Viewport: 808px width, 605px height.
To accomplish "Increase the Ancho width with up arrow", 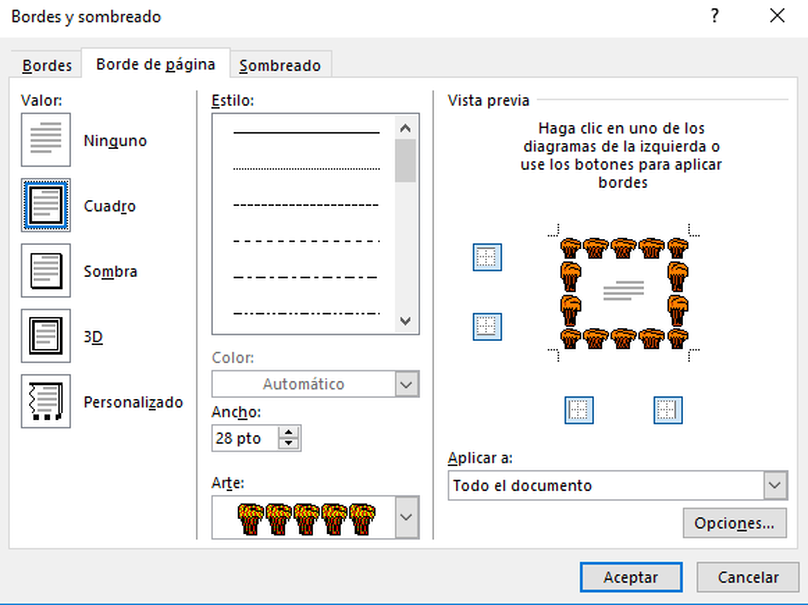I will (290, 432).
